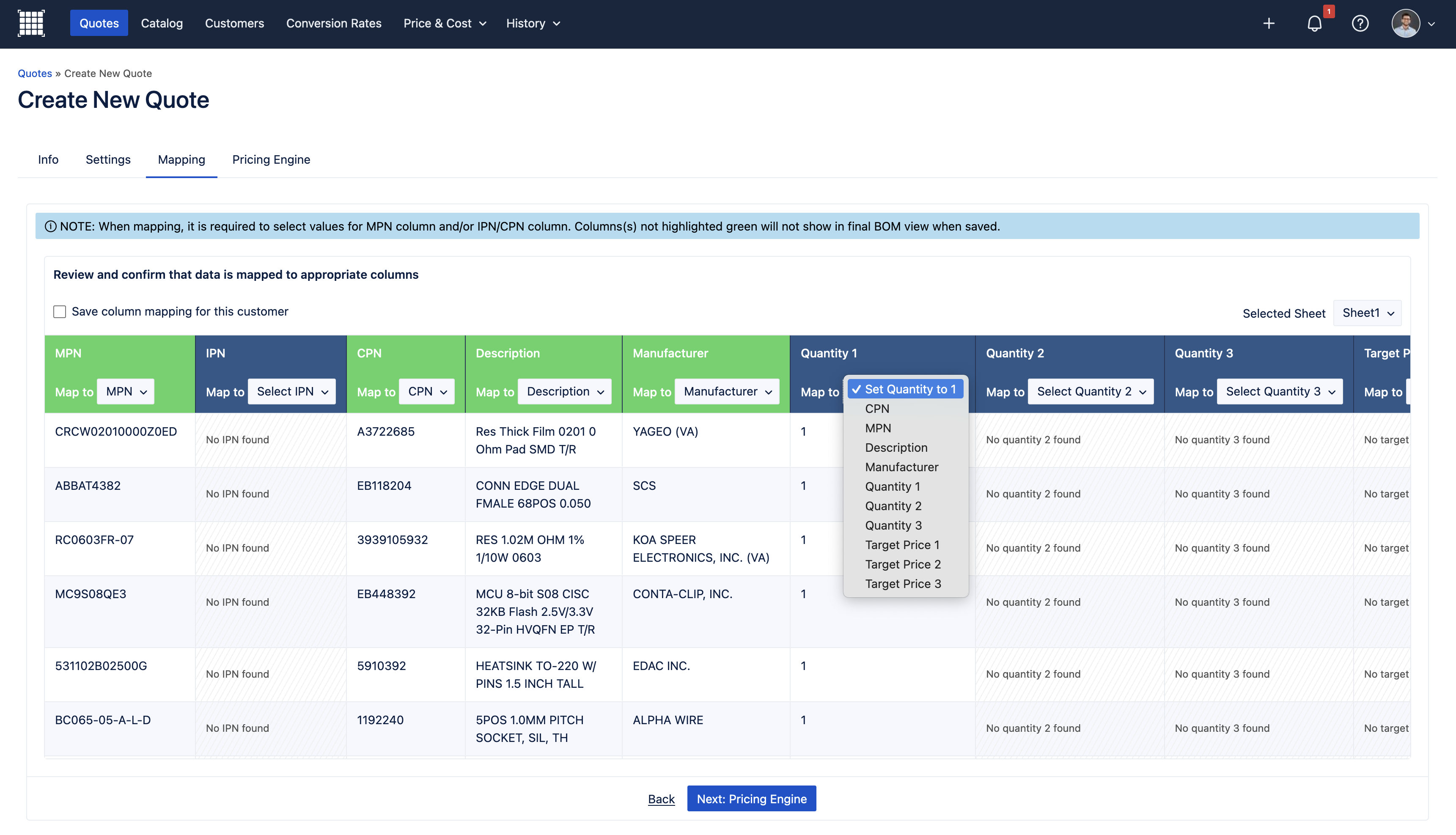Click CPN value EB448392
Viewport: 1456px width, 835px height.
pos(386,594)
